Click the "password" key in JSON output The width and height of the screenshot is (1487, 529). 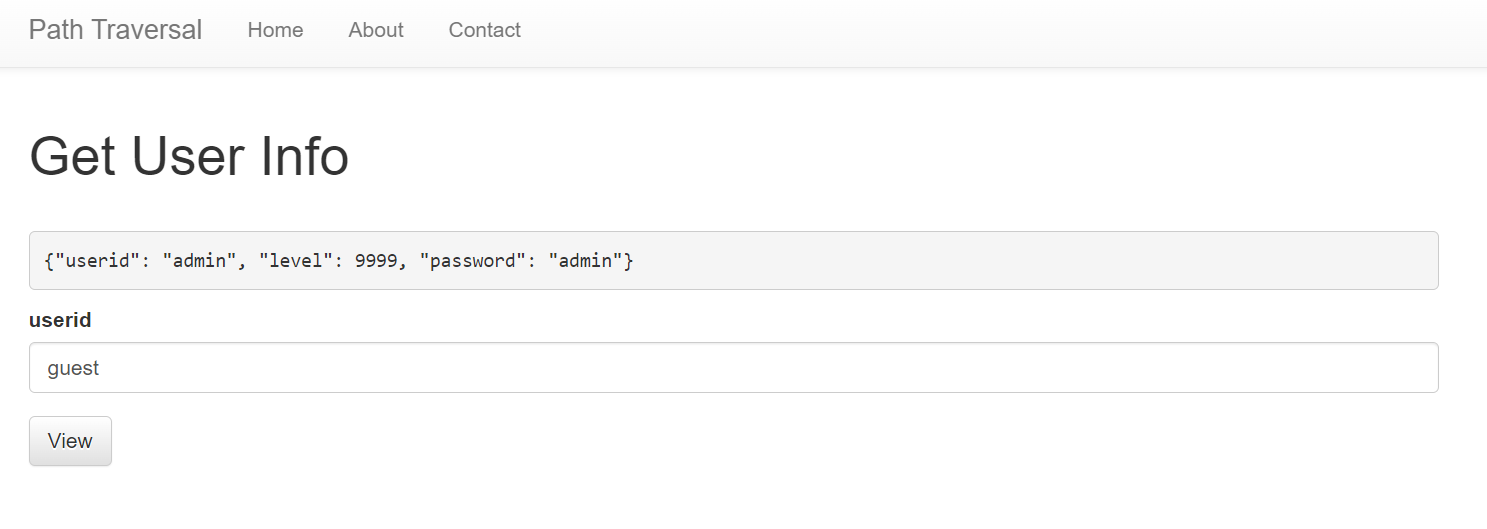[474, 261]
